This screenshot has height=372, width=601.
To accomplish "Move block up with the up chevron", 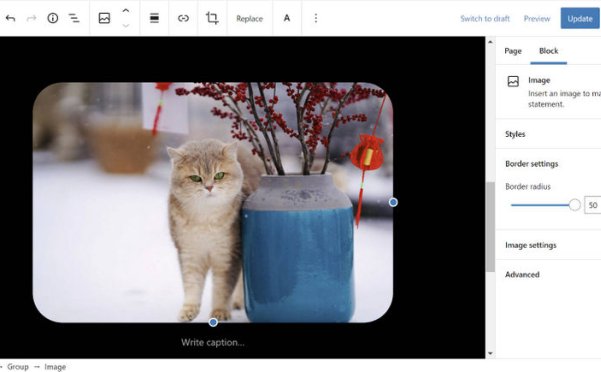I will coord(126,10).
